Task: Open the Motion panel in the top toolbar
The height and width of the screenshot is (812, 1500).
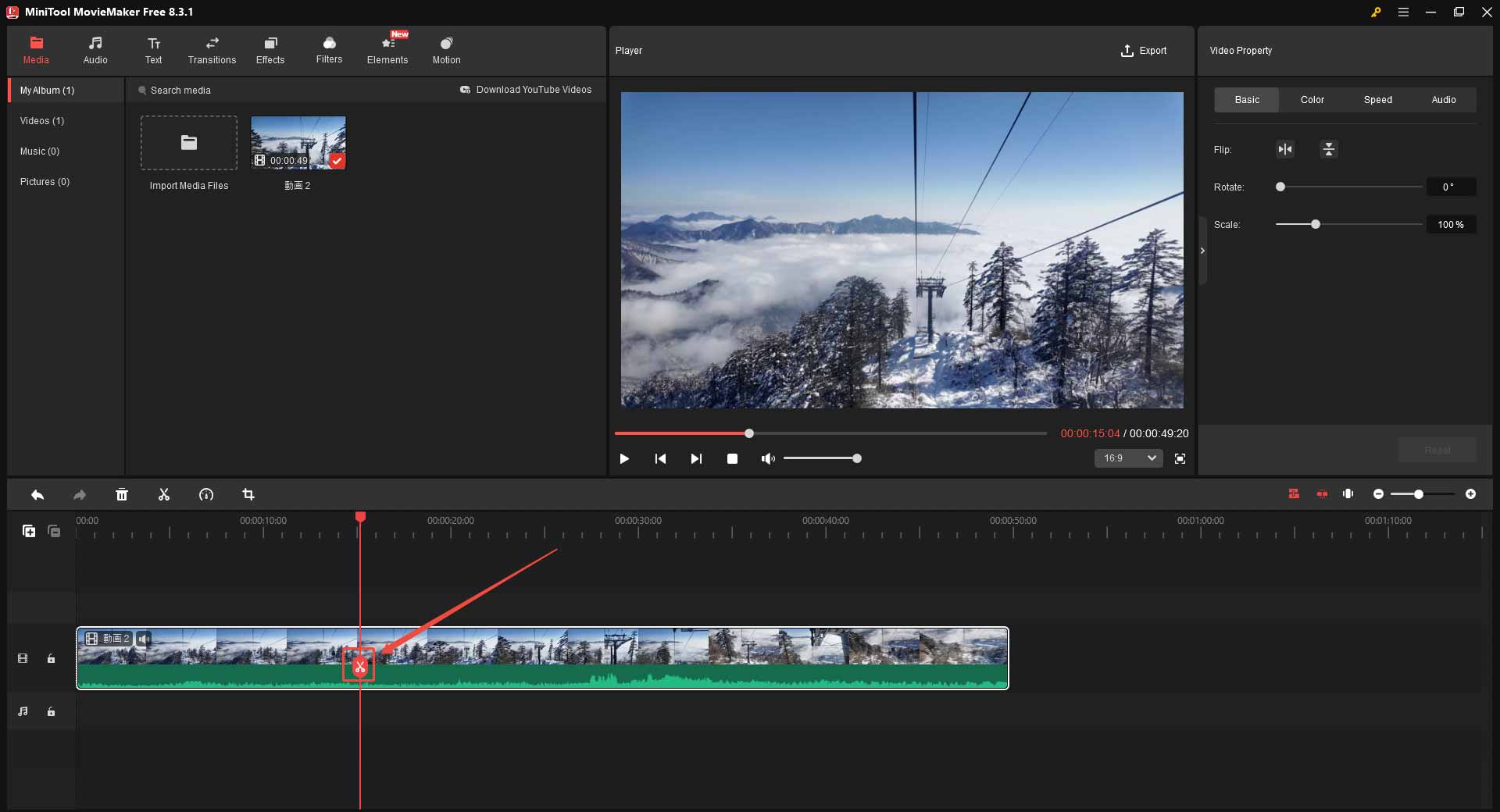Action: pos(445,49)
